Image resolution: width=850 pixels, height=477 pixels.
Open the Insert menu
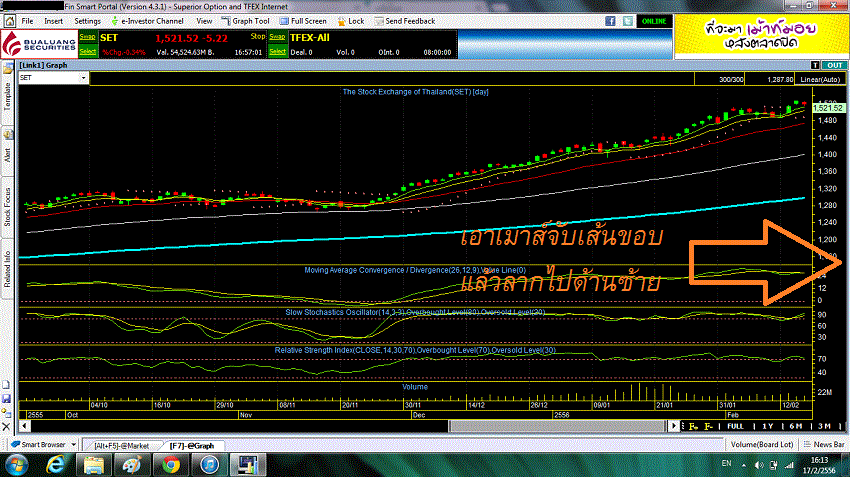[53, 21]
